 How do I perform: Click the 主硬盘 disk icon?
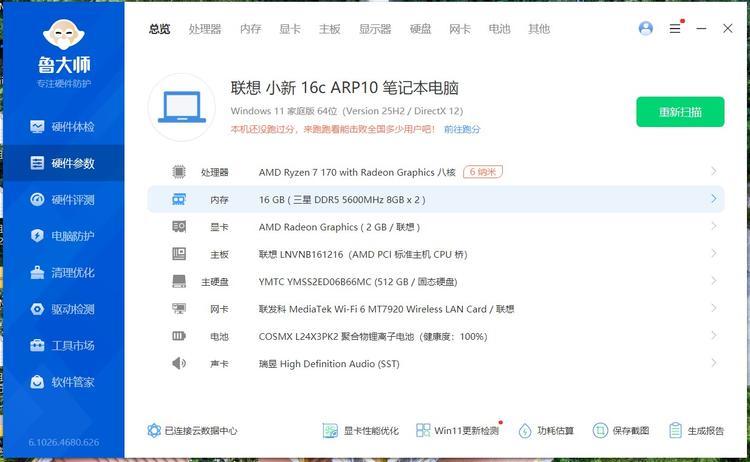(x=179, y=281)
